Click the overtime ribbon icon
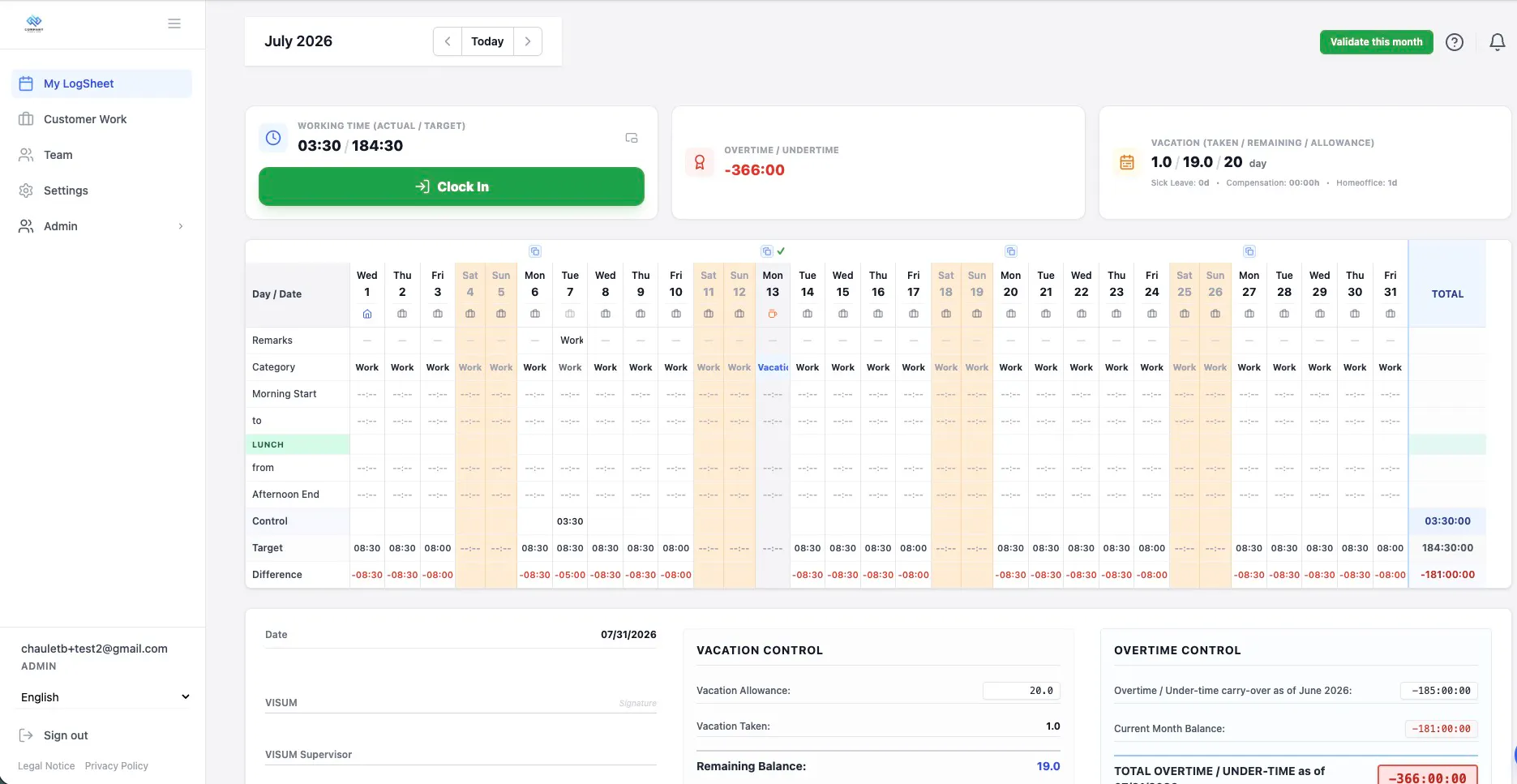1517x784 pixels. pos(699,162)
